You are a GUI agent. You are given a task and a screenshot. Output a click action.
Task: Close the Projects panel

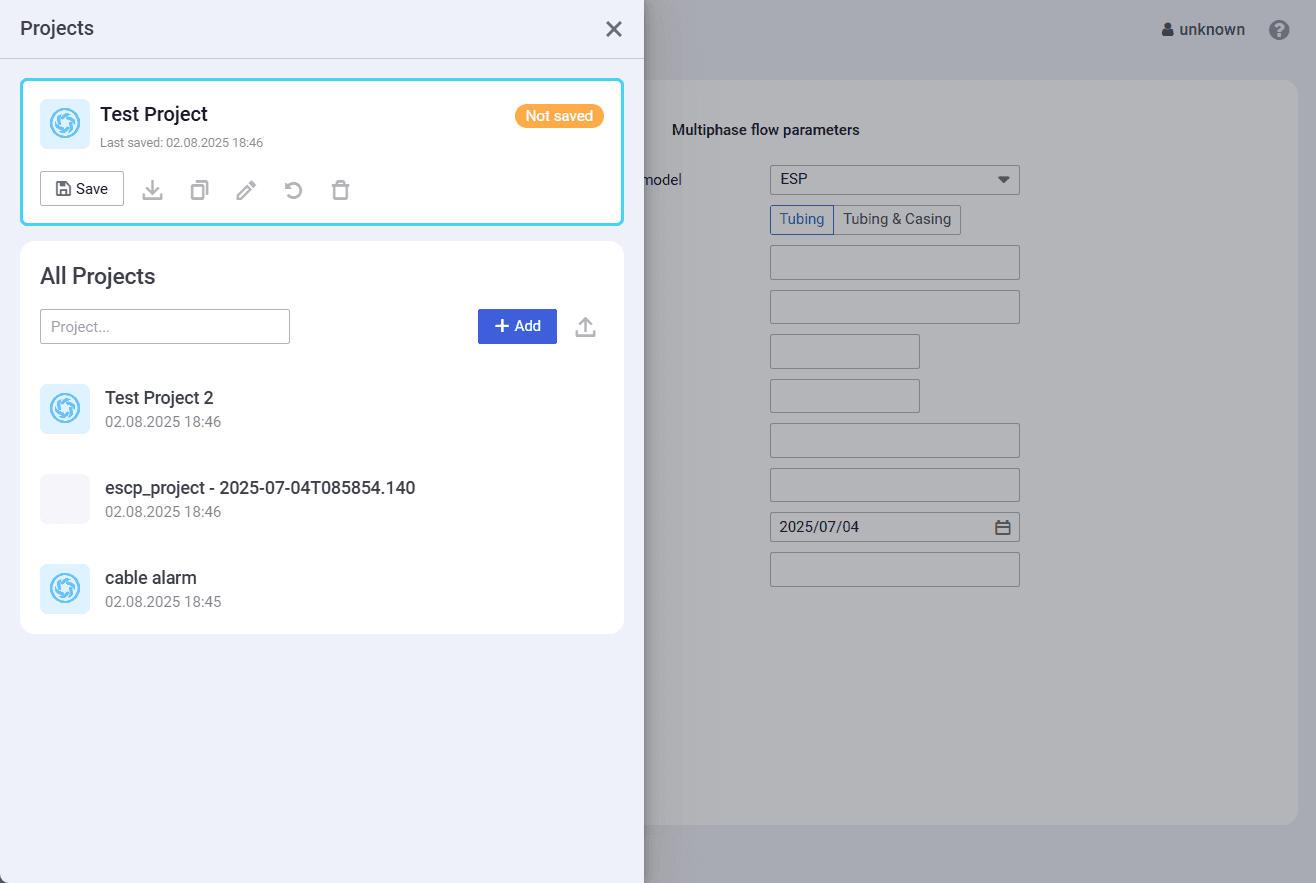coord(614,29)
